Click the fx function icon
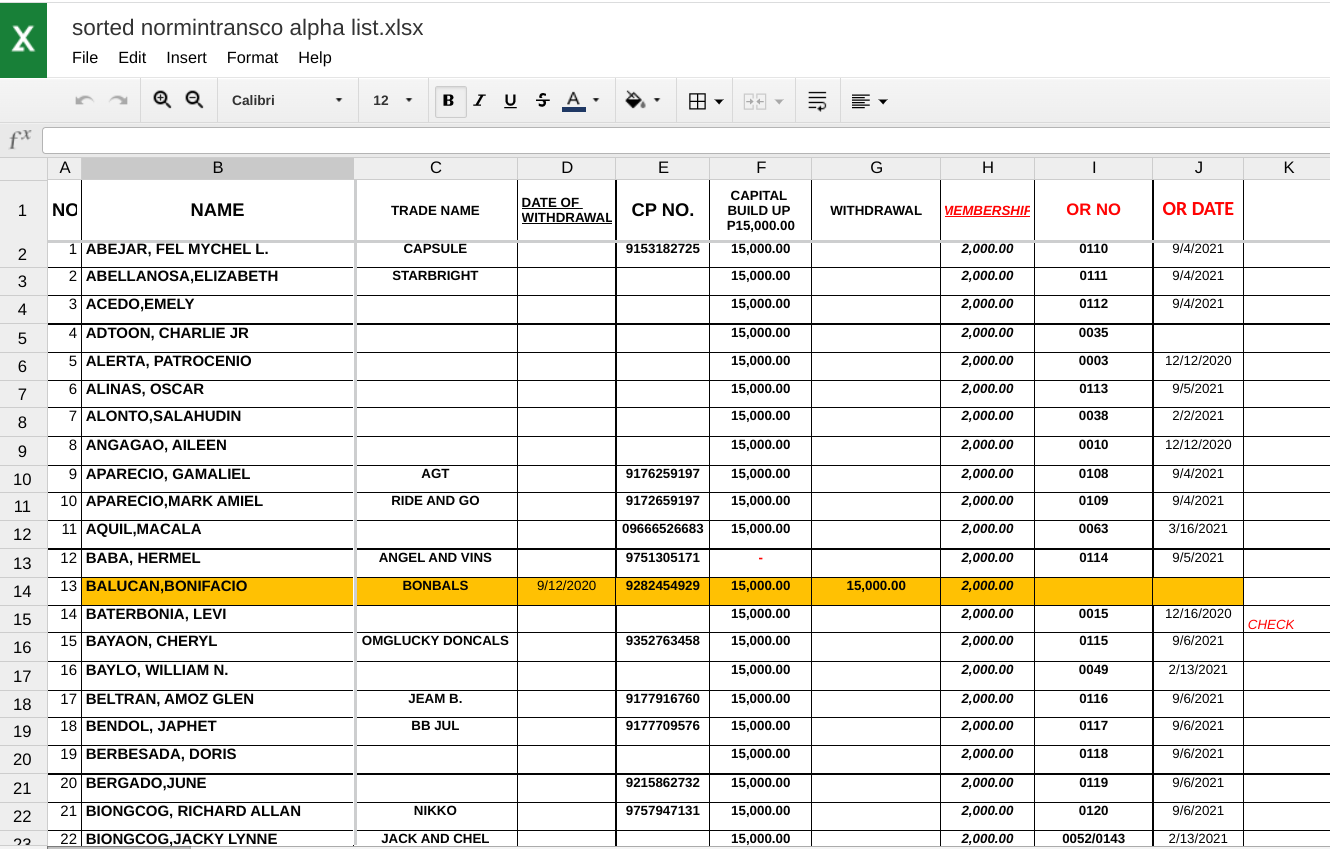 coord(20,140)
